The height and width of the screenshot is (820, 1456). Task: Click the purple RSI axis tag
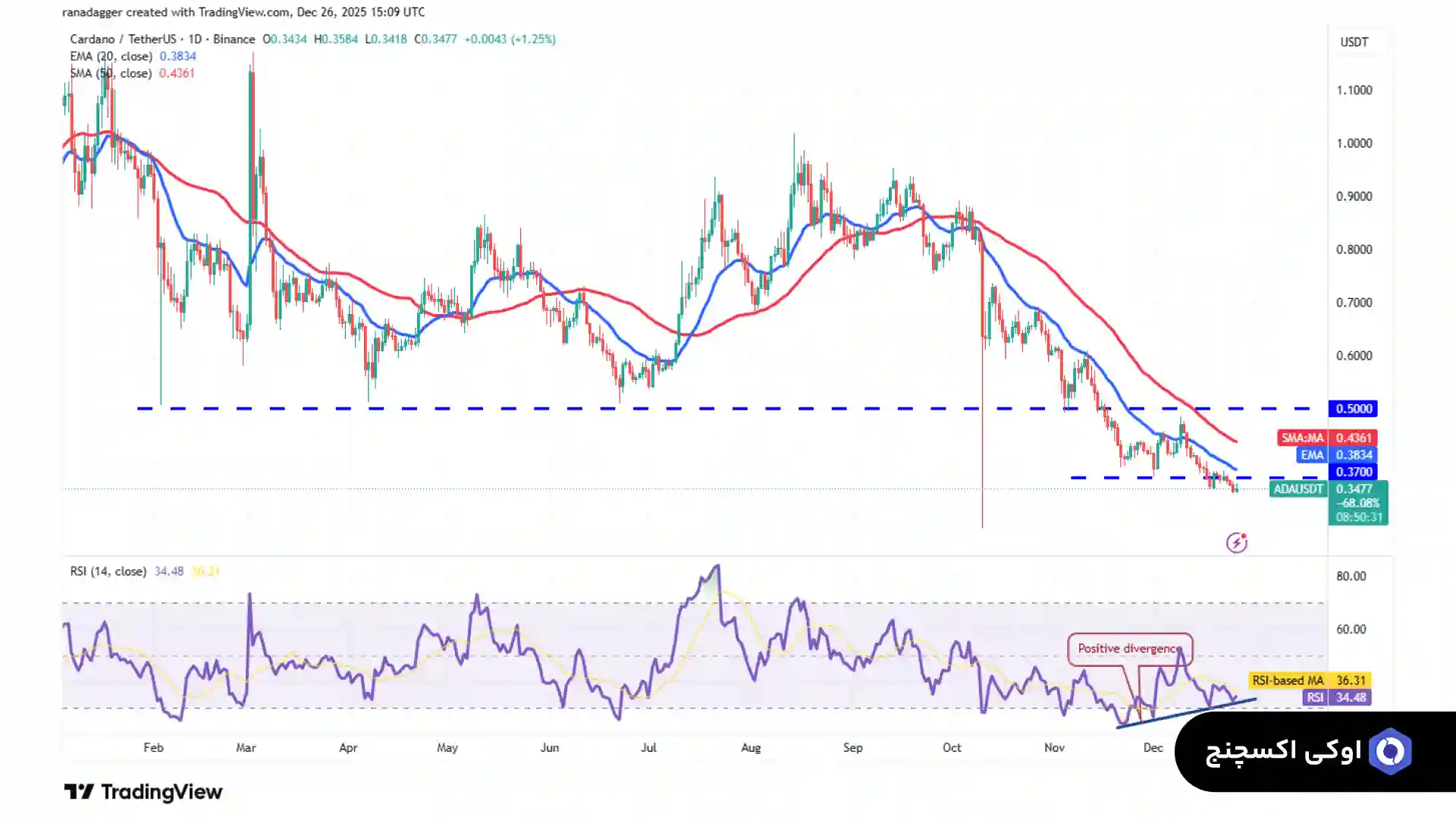tap(1315, 698)
